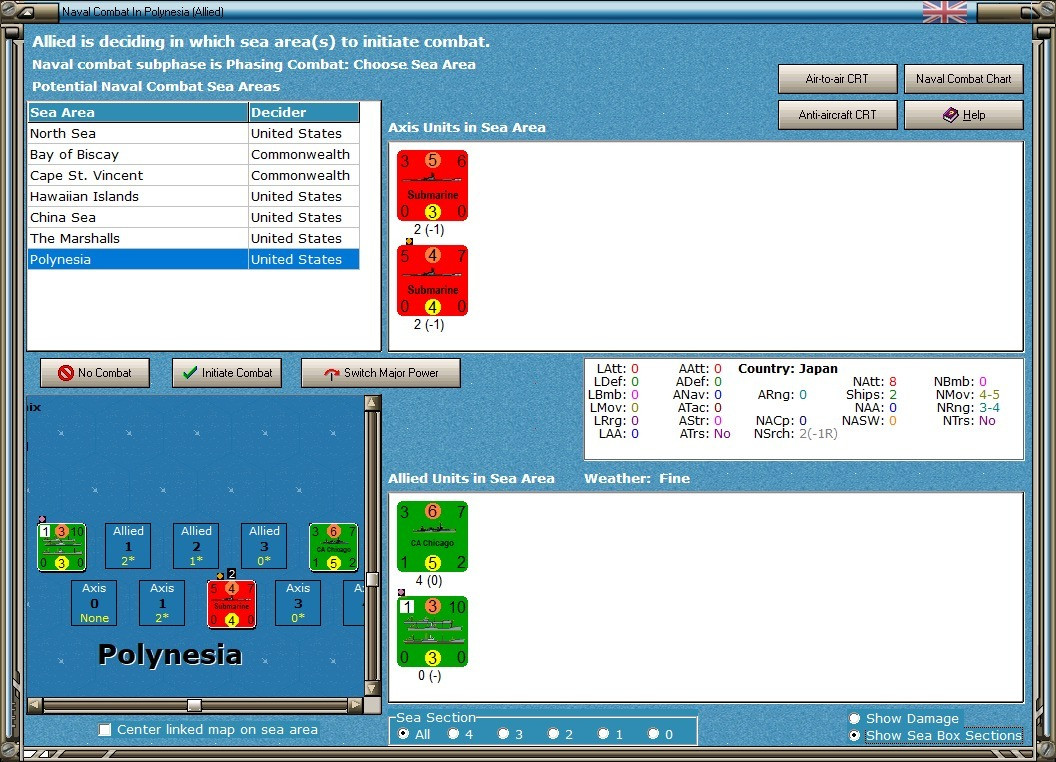Open the Air-to-air CRT chart
1056x762 pixels.
tap(837, 79)
